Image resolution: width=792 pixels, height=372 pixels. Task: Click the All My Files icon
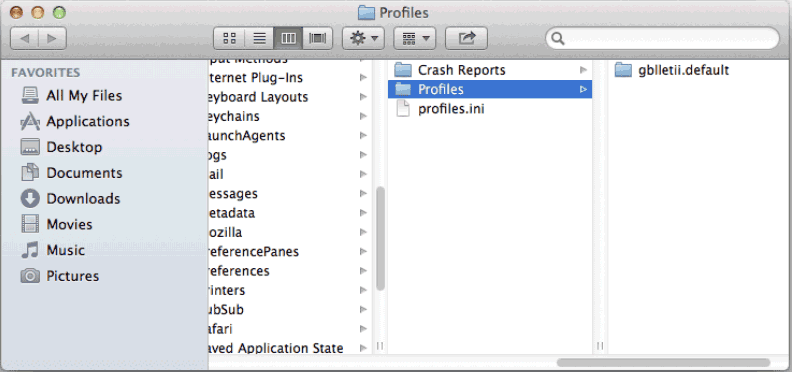[30, 96]
